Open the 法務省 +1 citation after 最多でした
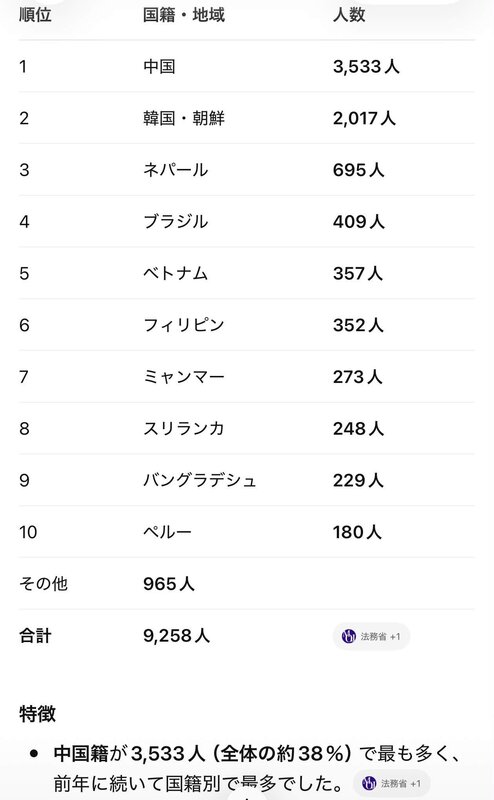The height and width of the screenshot is (800, 494). 391,783
